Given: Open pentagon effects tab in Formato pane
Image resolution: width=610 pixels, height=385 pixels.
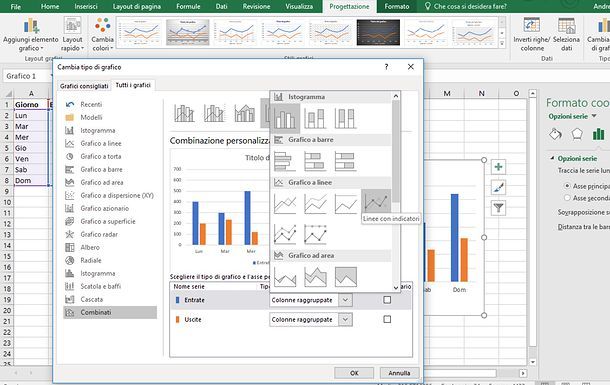Looking at the screenshot, I should [x=577, y=135].
